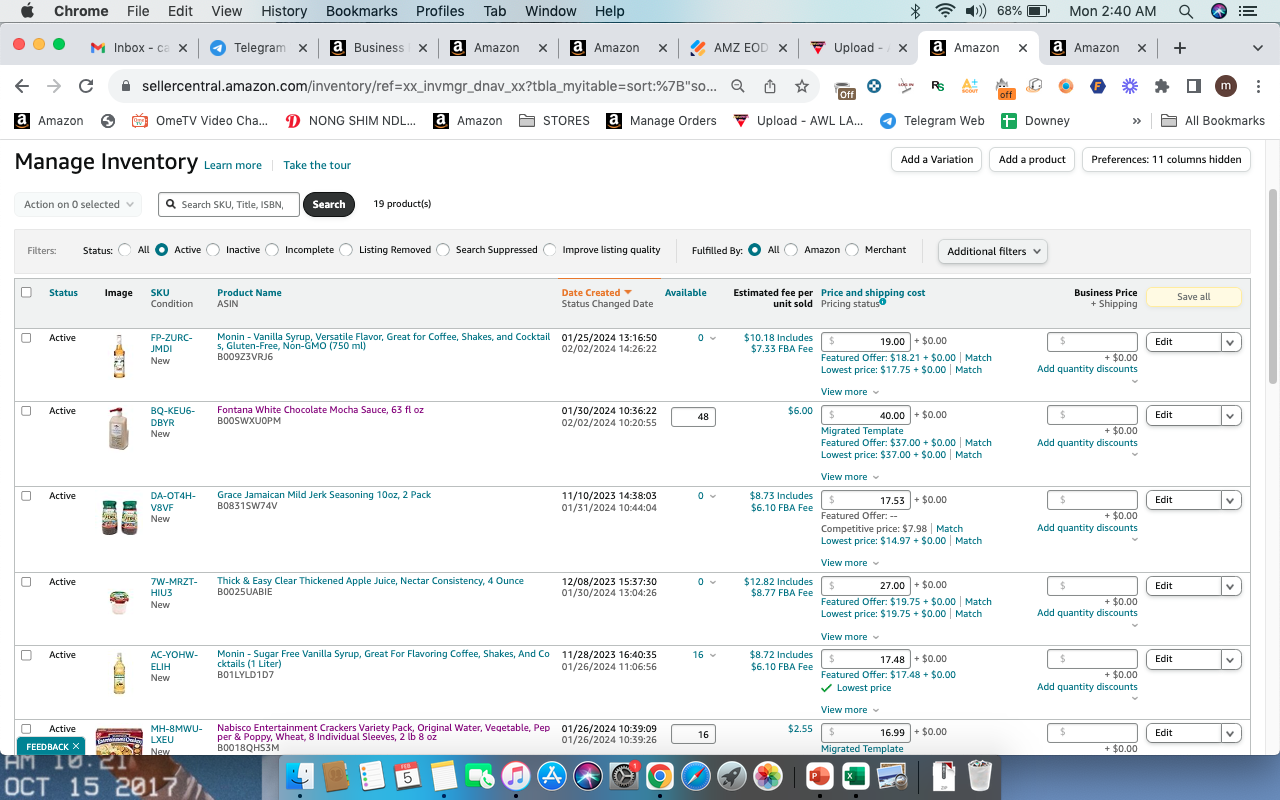
Task: Tick the select-all checkbox in table header
Action: pos(26,292)
